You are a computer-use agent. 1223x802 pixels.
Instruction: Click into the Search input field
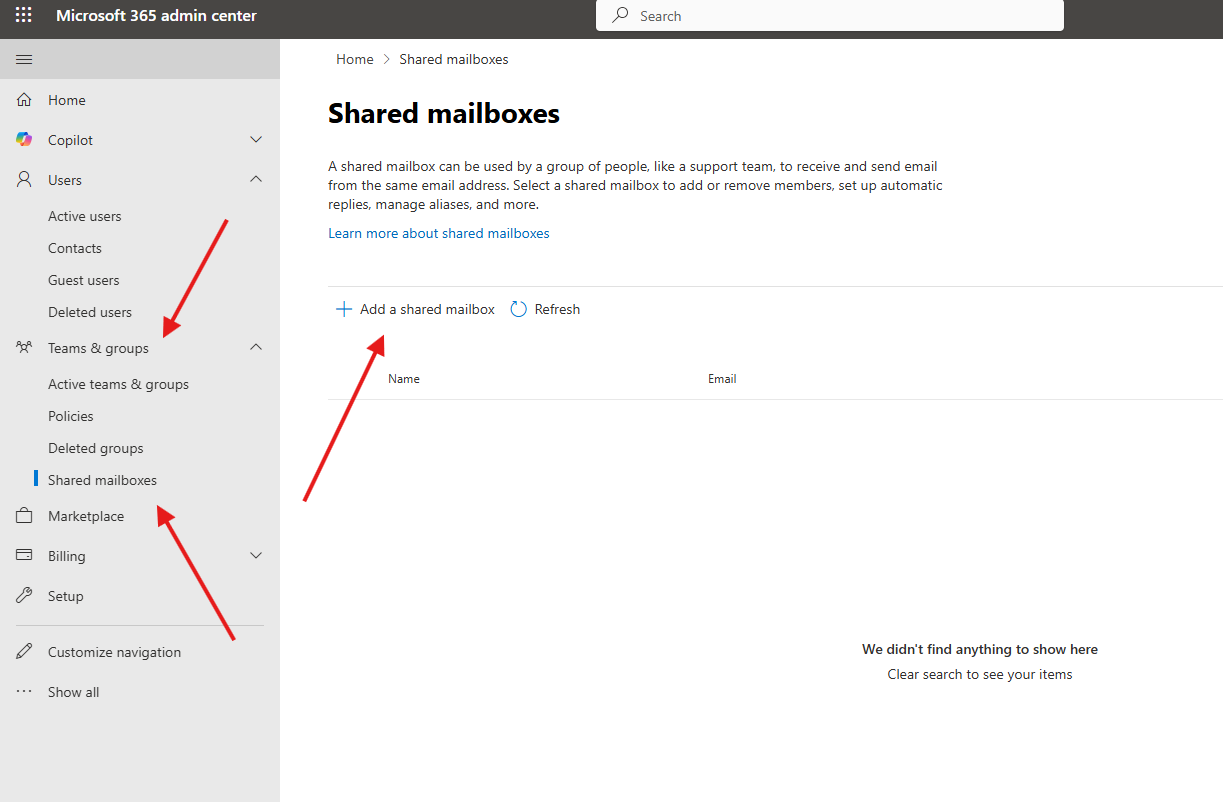(840, 16)
